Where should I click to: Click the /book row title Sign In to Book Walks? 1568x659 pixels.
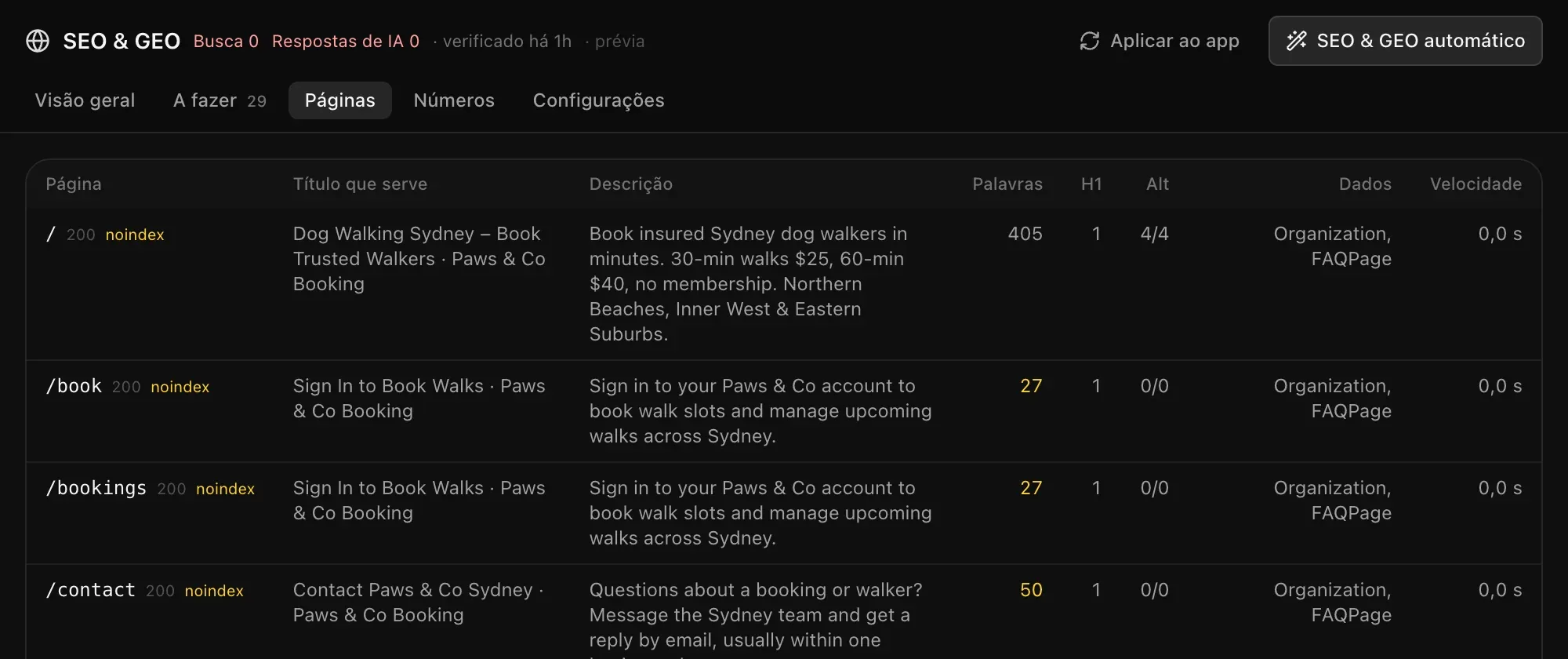click(x=419, y=399)
